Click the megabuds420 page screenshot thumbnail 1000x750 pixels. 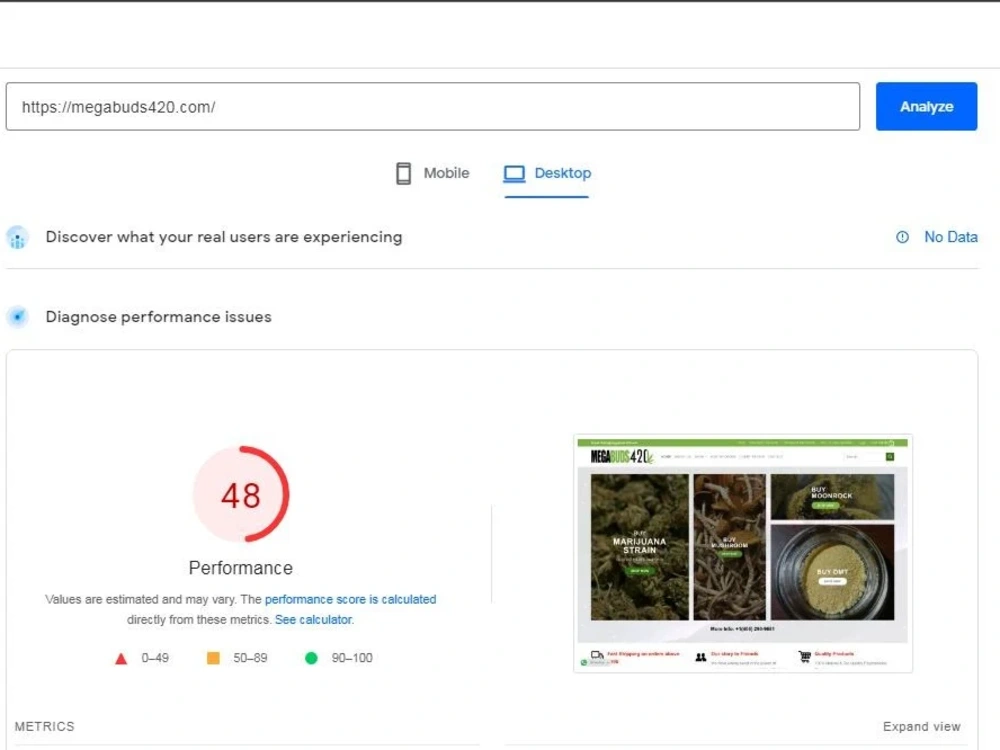coord(743,553)
